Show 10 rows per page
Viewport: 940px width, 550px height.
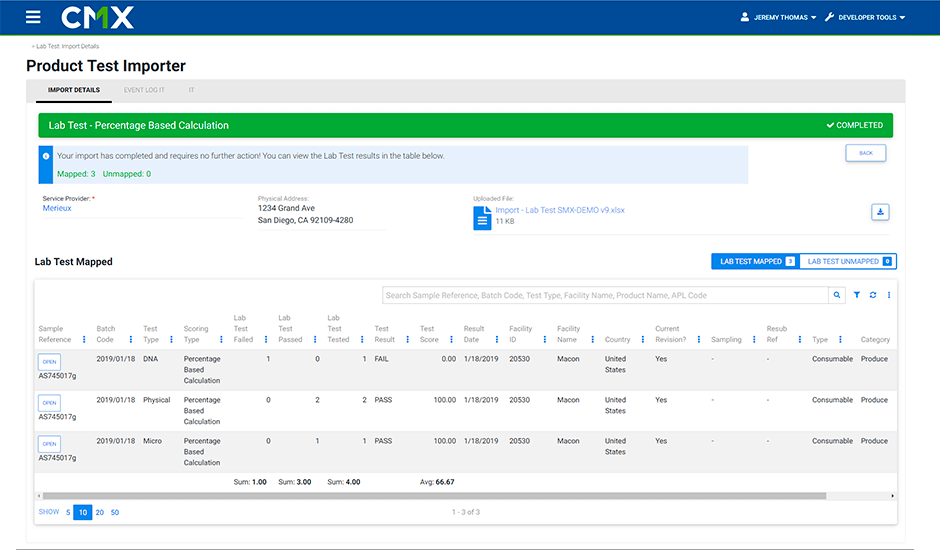coord(83,512)
